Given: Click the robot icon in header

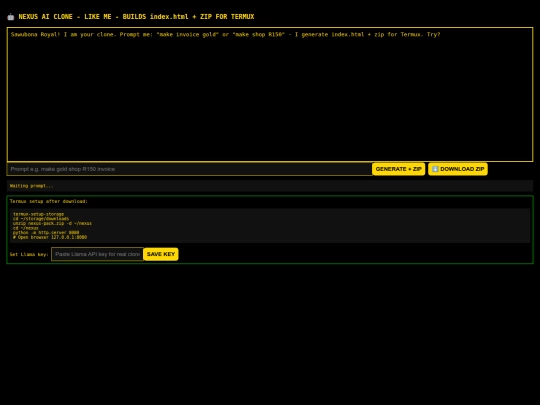Looking at the screenshot, I should coord(11,17).
